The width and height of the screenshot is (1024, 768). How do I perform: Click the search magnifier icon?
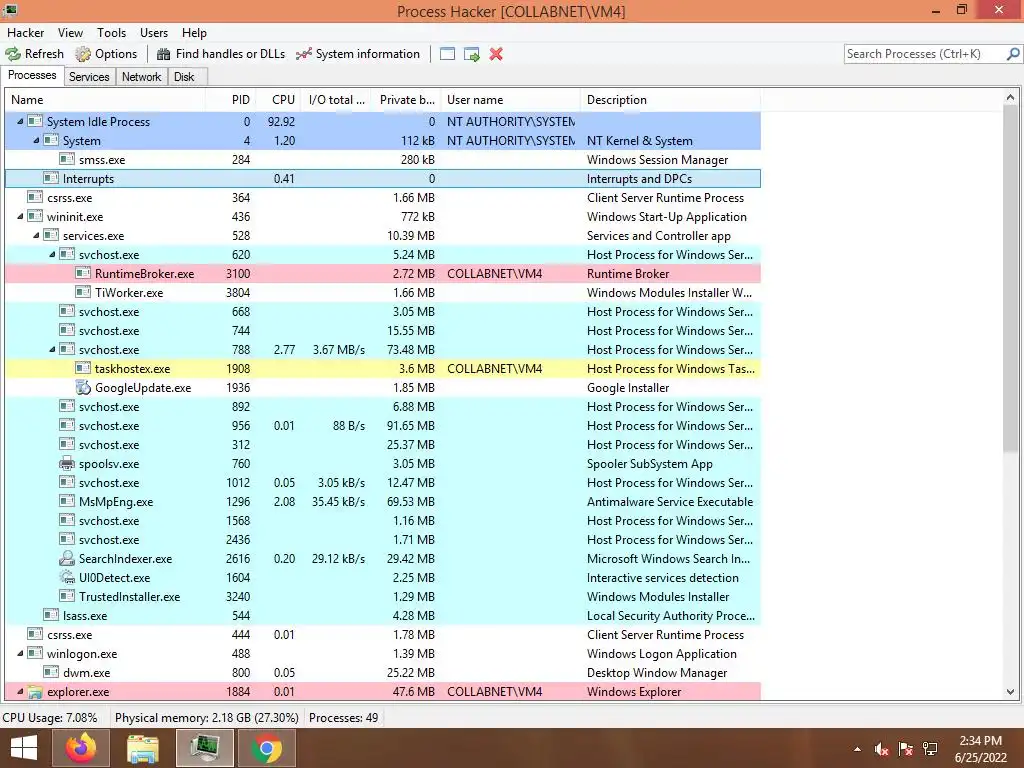tap(1013, 54)
